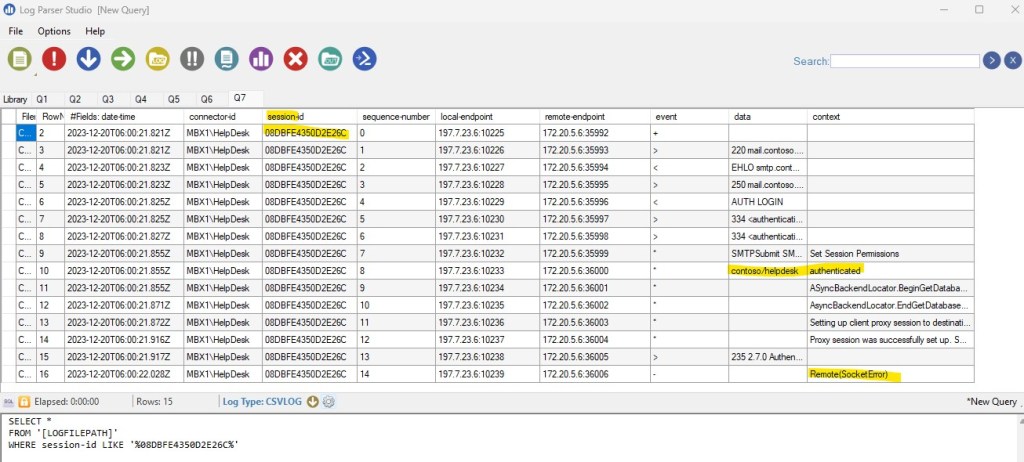Switch to the Q3 tab
This screenshot has width=1024, height=462.
coord(108,99)
